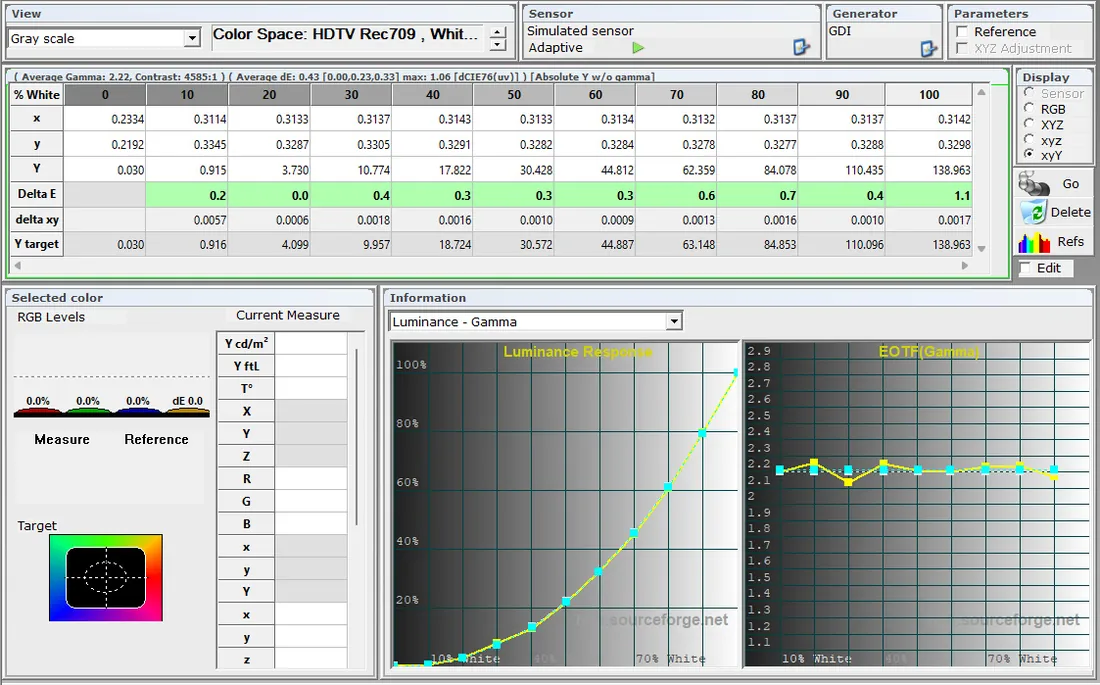
Task: Click Y target value 4.099 cell
Action: 269,245
